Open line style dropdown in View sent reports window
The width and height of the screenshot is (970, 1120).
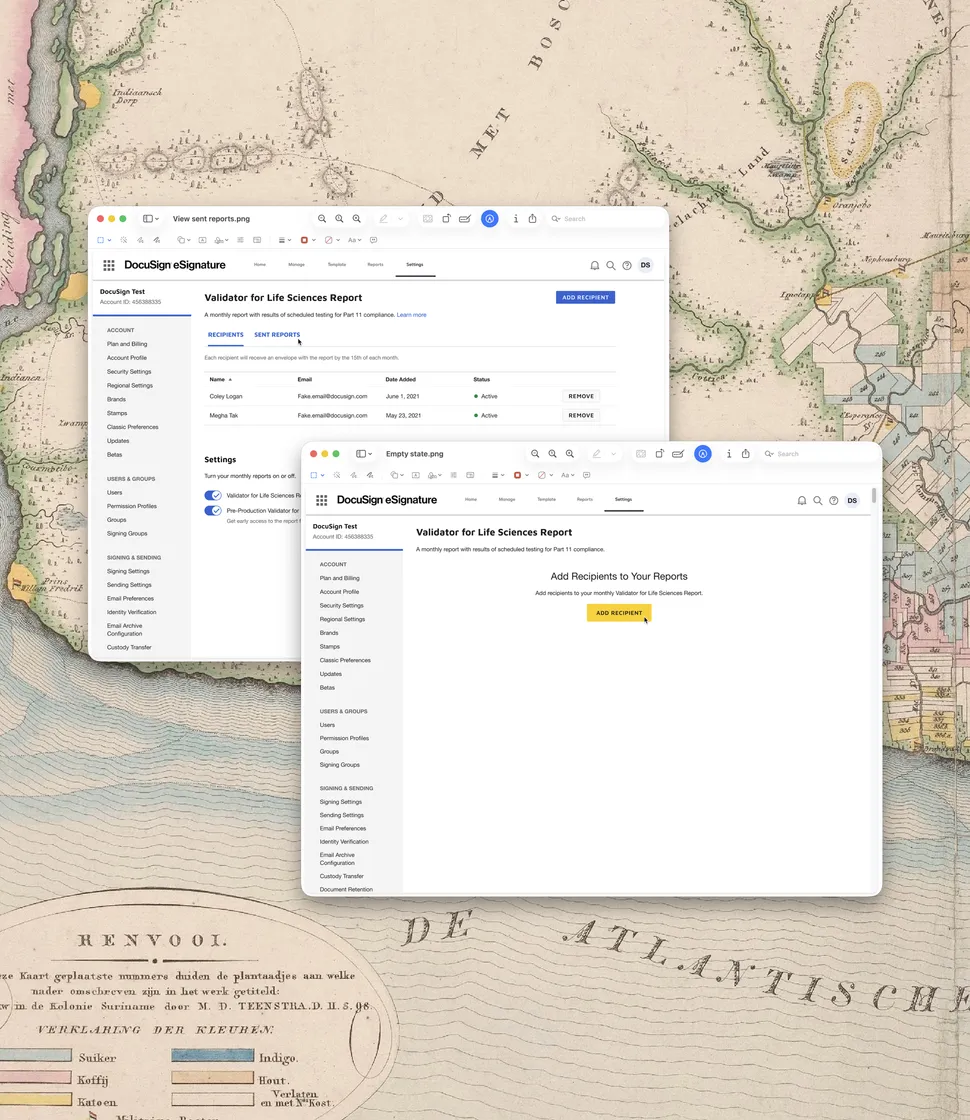pos(285,240)
